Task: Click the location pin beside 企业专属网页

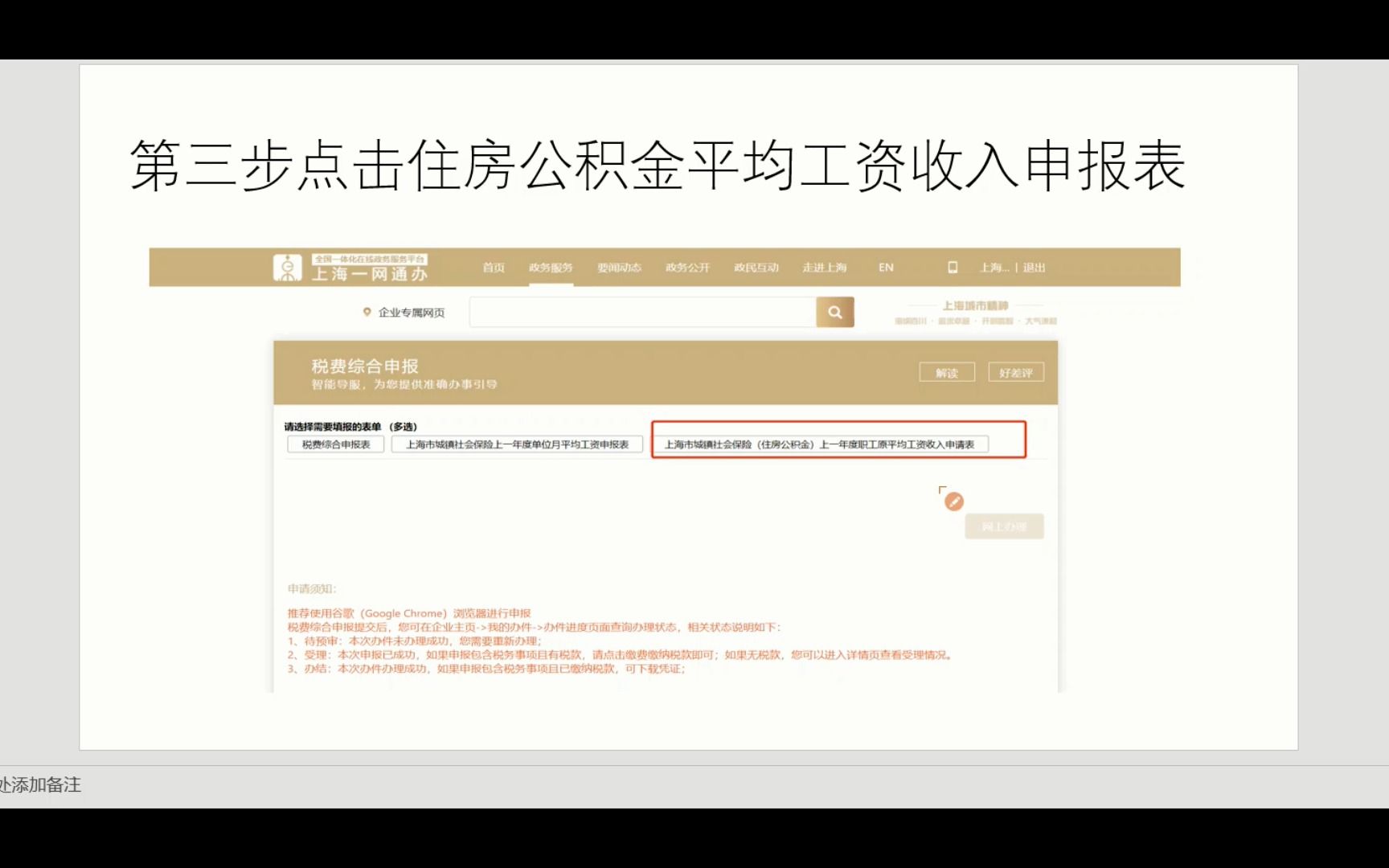Action: tap(367, 312)
